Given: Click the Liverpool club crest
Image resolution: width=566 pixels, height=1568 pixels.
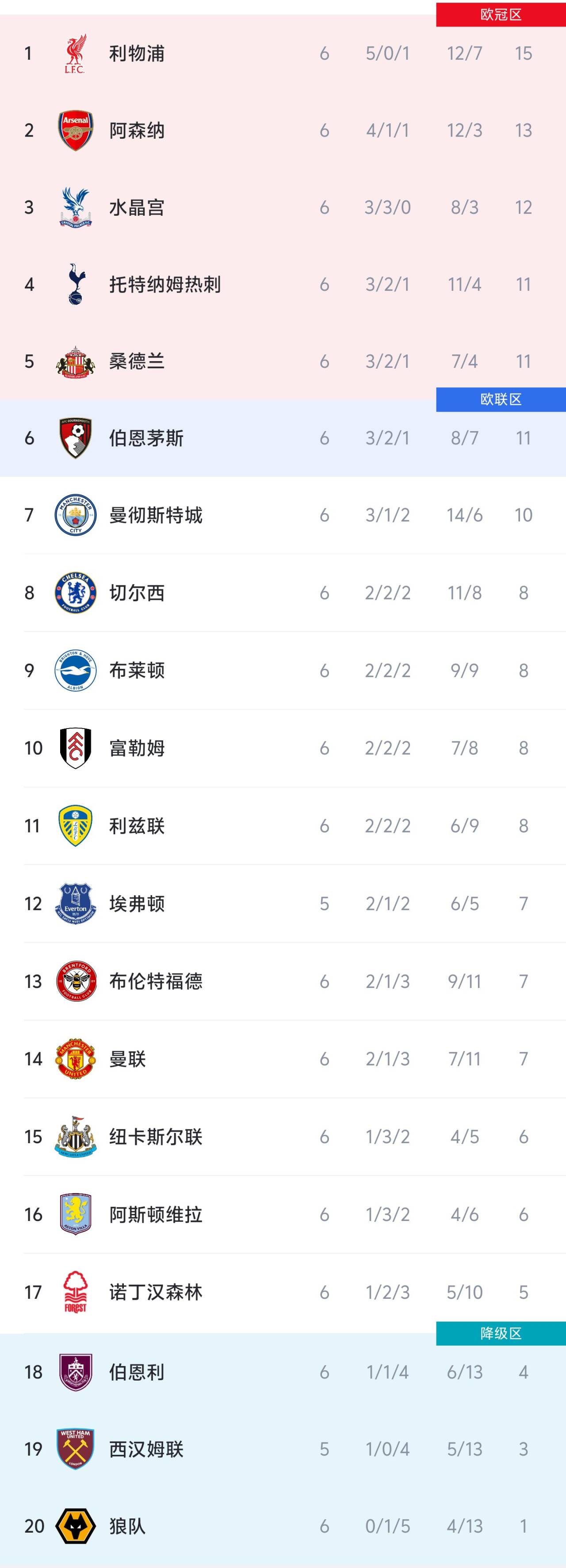Looking at the screenshot, I should tap(76, 53).
